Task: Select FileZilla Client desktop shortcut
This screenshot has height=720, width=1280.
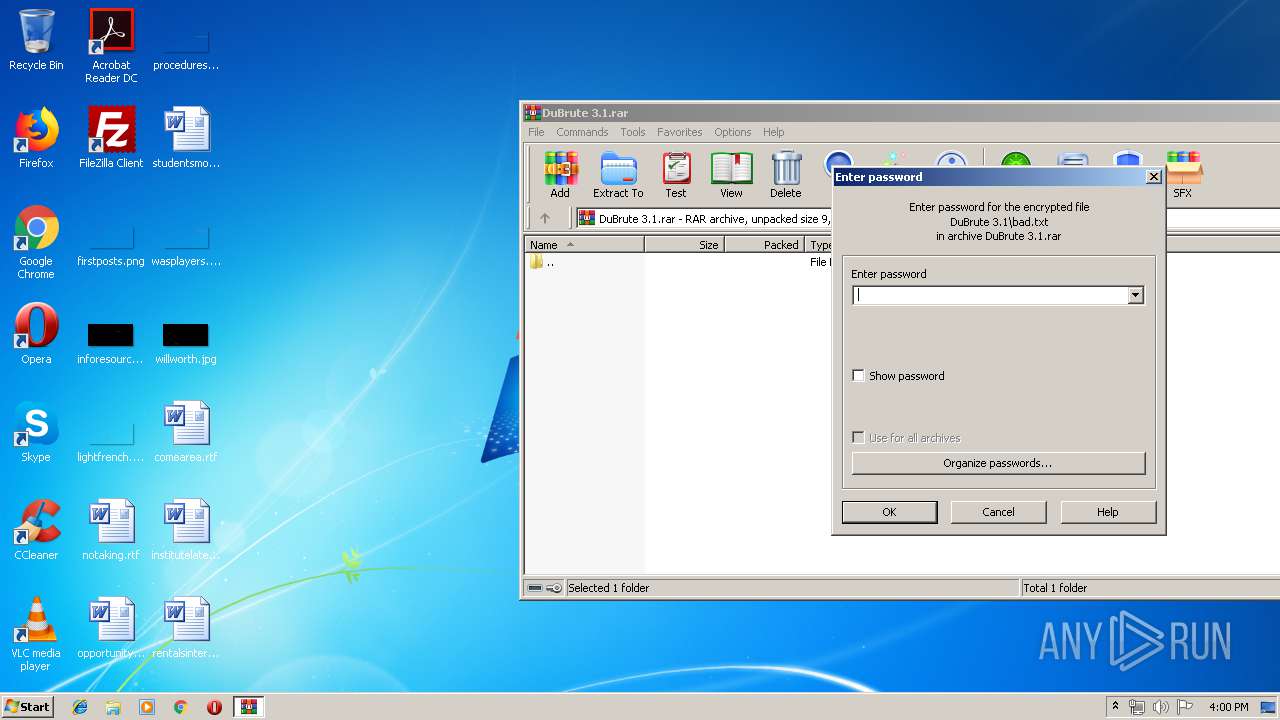Action: [111, 138]
